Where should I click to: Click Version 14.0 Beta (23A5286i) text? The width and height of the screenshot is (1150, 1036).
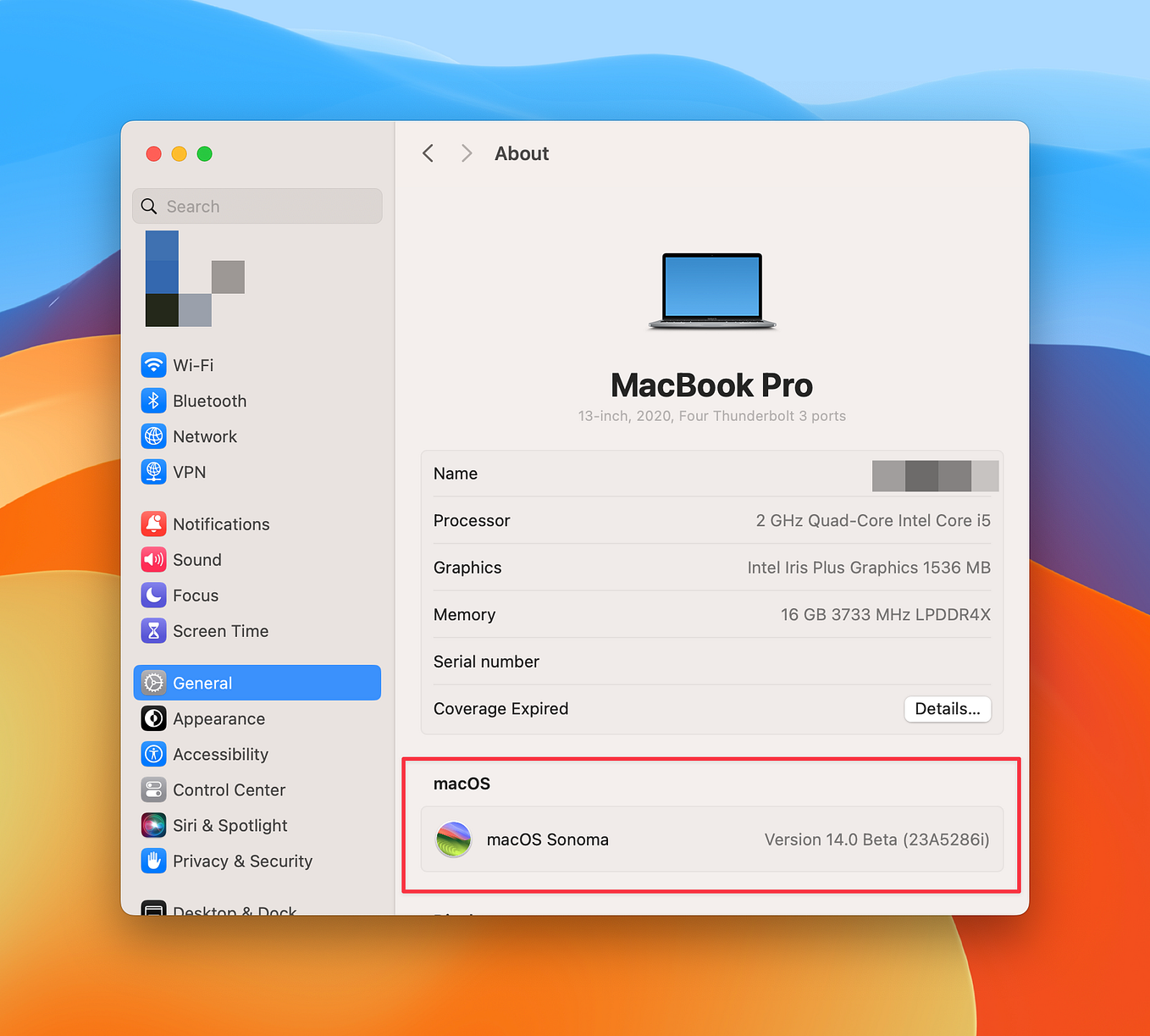click(x=876, y=839)
